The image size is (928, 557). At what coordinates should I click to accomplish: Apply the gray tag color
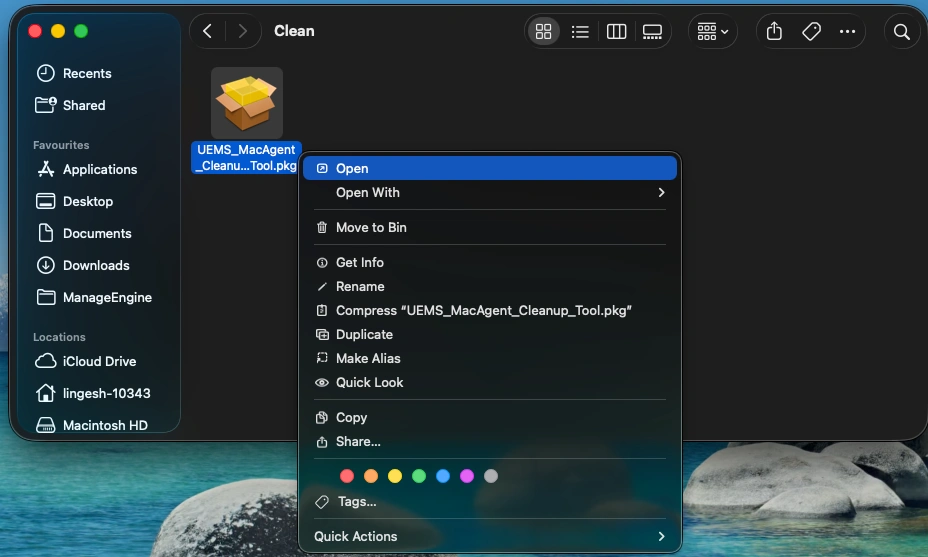[x=491, y=476]
